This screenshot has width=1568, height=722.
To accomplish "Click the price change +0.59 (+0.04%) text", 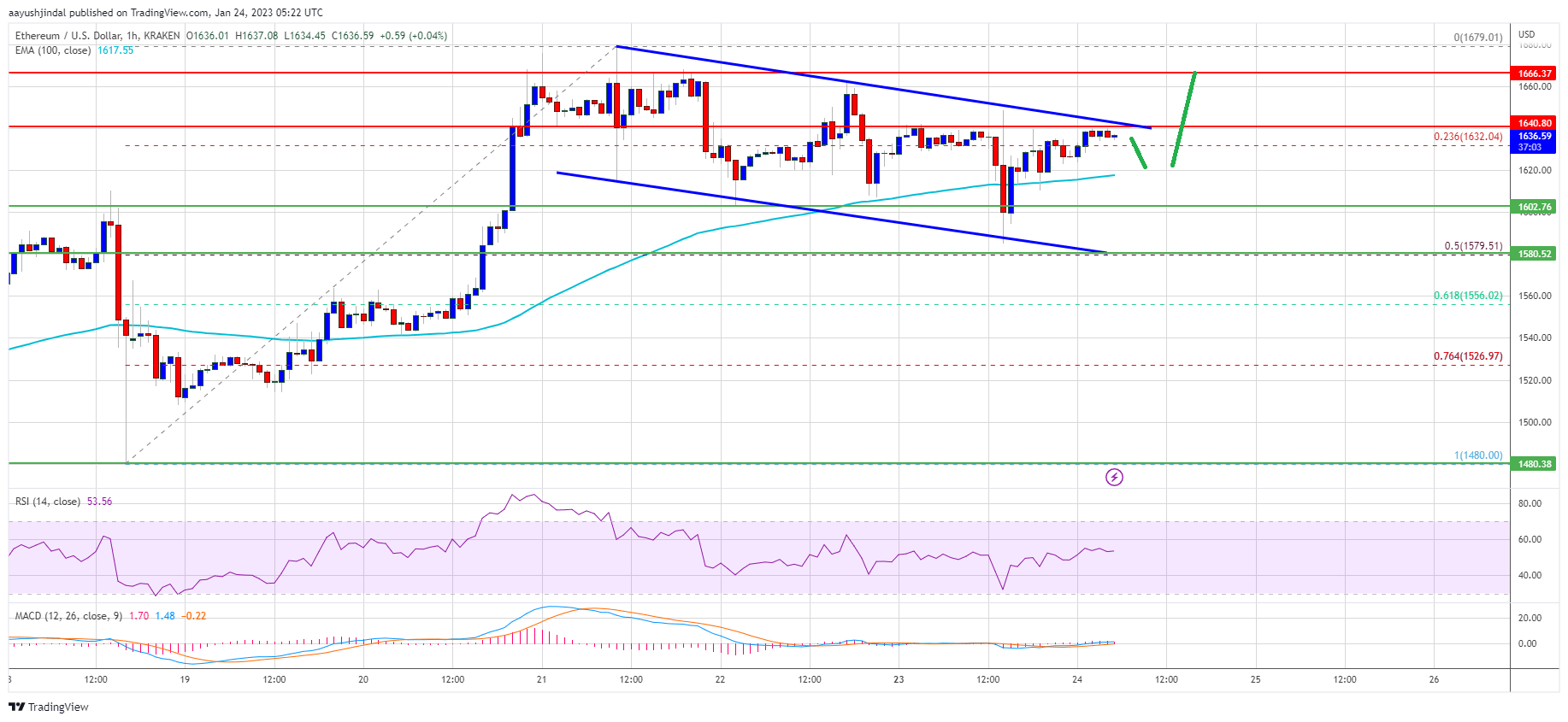I will click(413, 36).
